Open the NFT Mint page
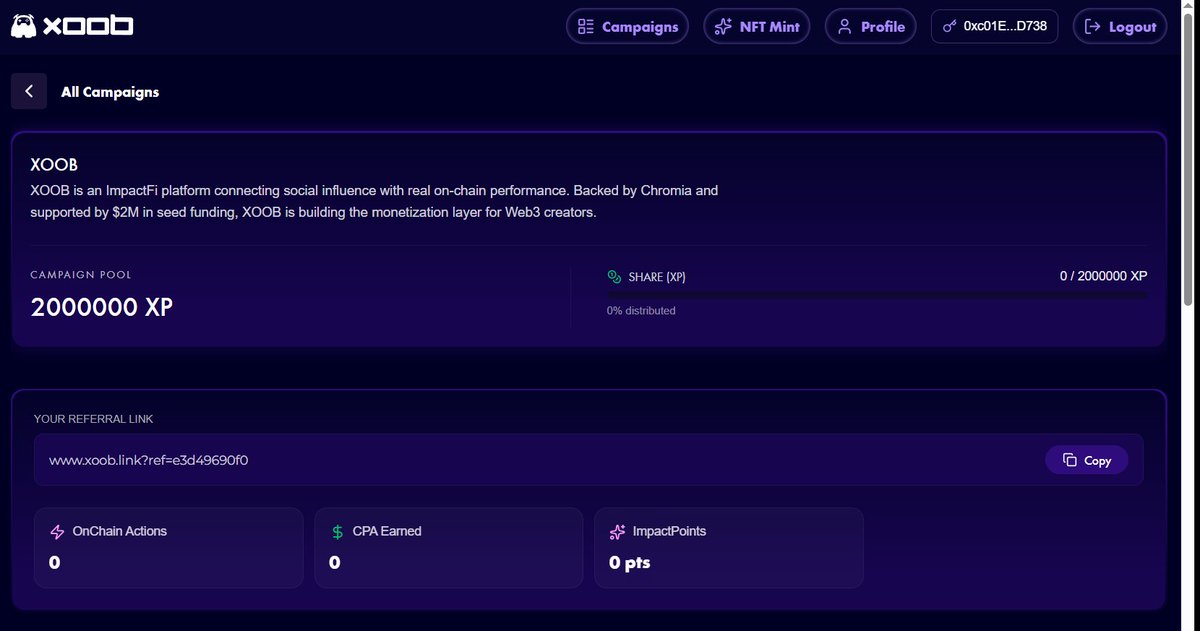The image size is (1200, 631). [757, 27]
